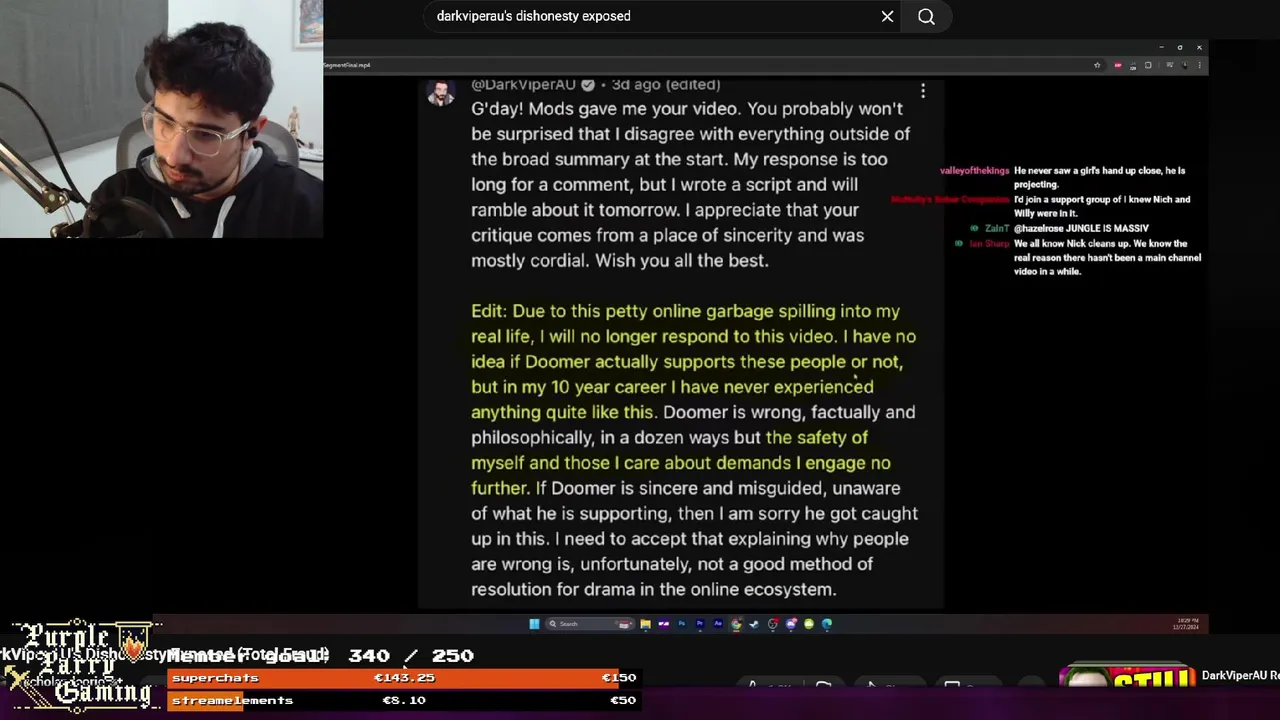The image size is (1280, 720).
Task: Click the search magnifier button
Action: (x=926, y=16)
